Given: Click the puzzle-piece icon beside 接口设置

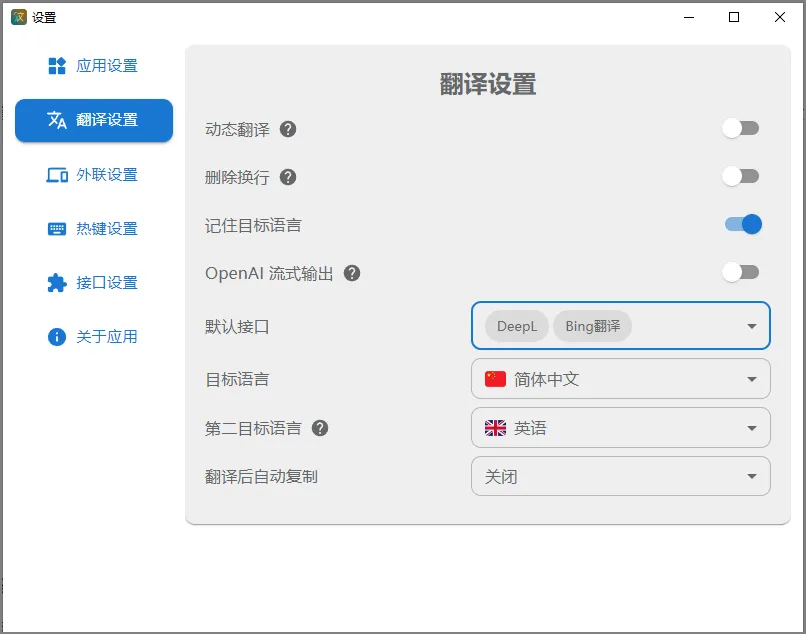Looking at the screenshot, I should (57, 283).
